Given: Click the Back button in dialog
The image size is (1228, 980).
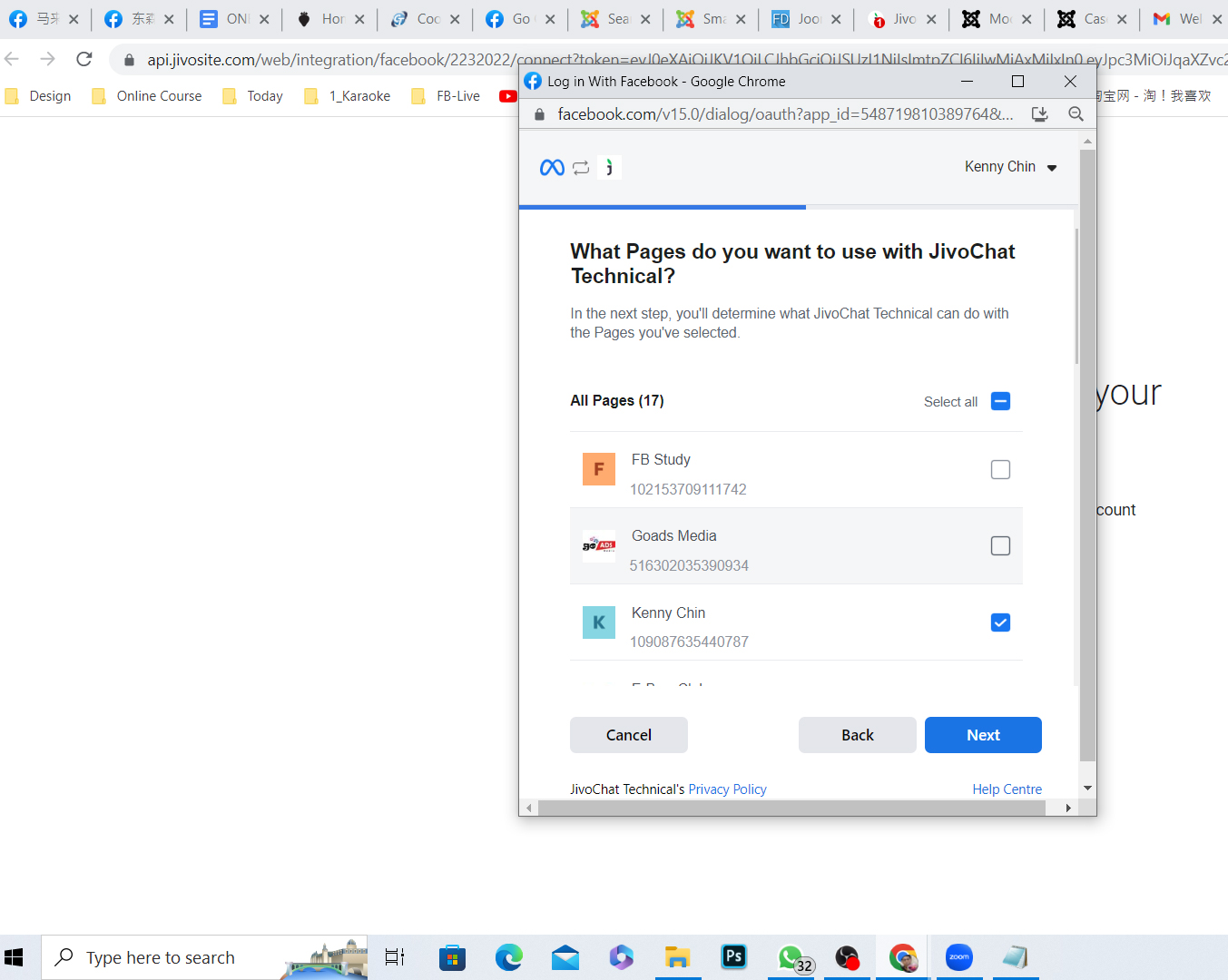Looking at the screenshot, I should tap(858, 735).
